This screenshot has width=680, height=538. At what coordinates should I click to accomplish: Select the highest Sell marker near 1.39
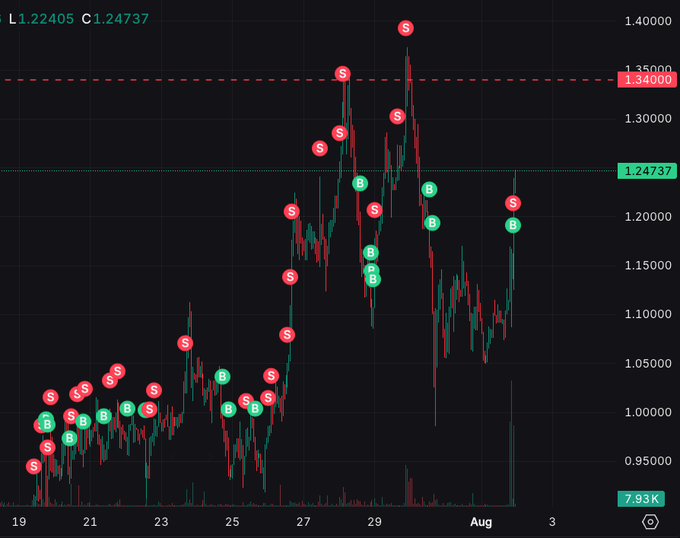click(x=405, y=28)
